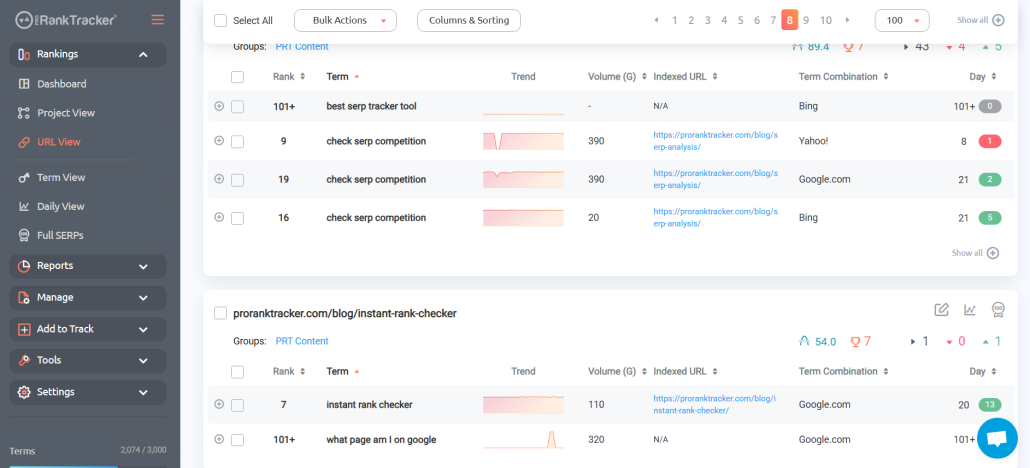The height and width of the screenshot is (468, 1030).
Task: Click the Columns & Sorting button
Action: [469, 20]
